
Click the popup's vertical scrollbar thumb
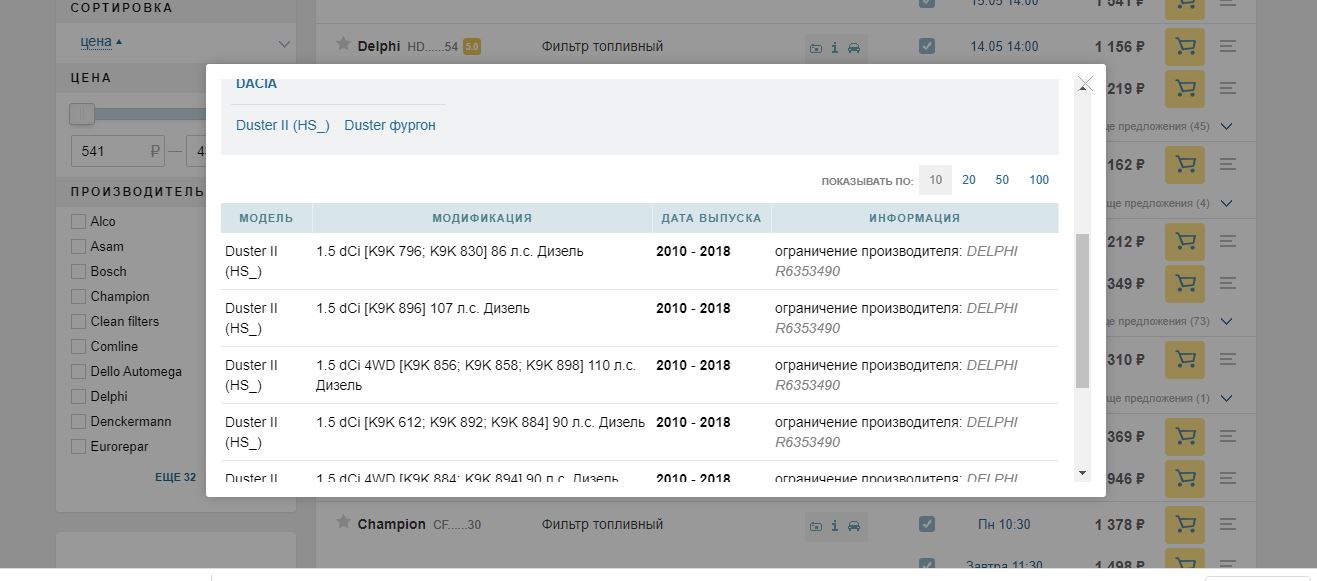coord(1082,311)
